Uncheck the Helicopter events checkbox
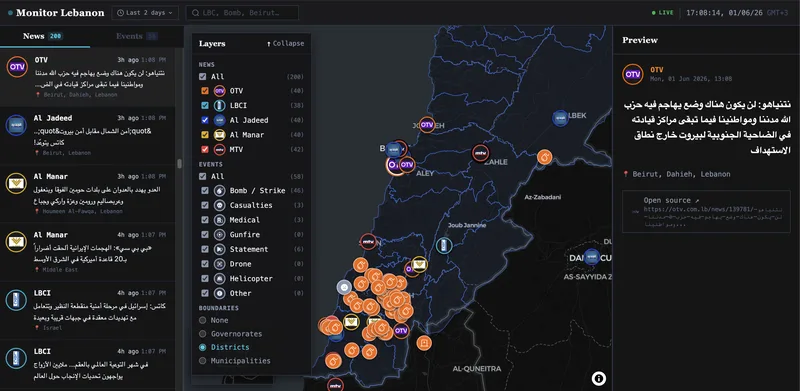Viewport: 800px width, 391px height. tap(205, 279)
